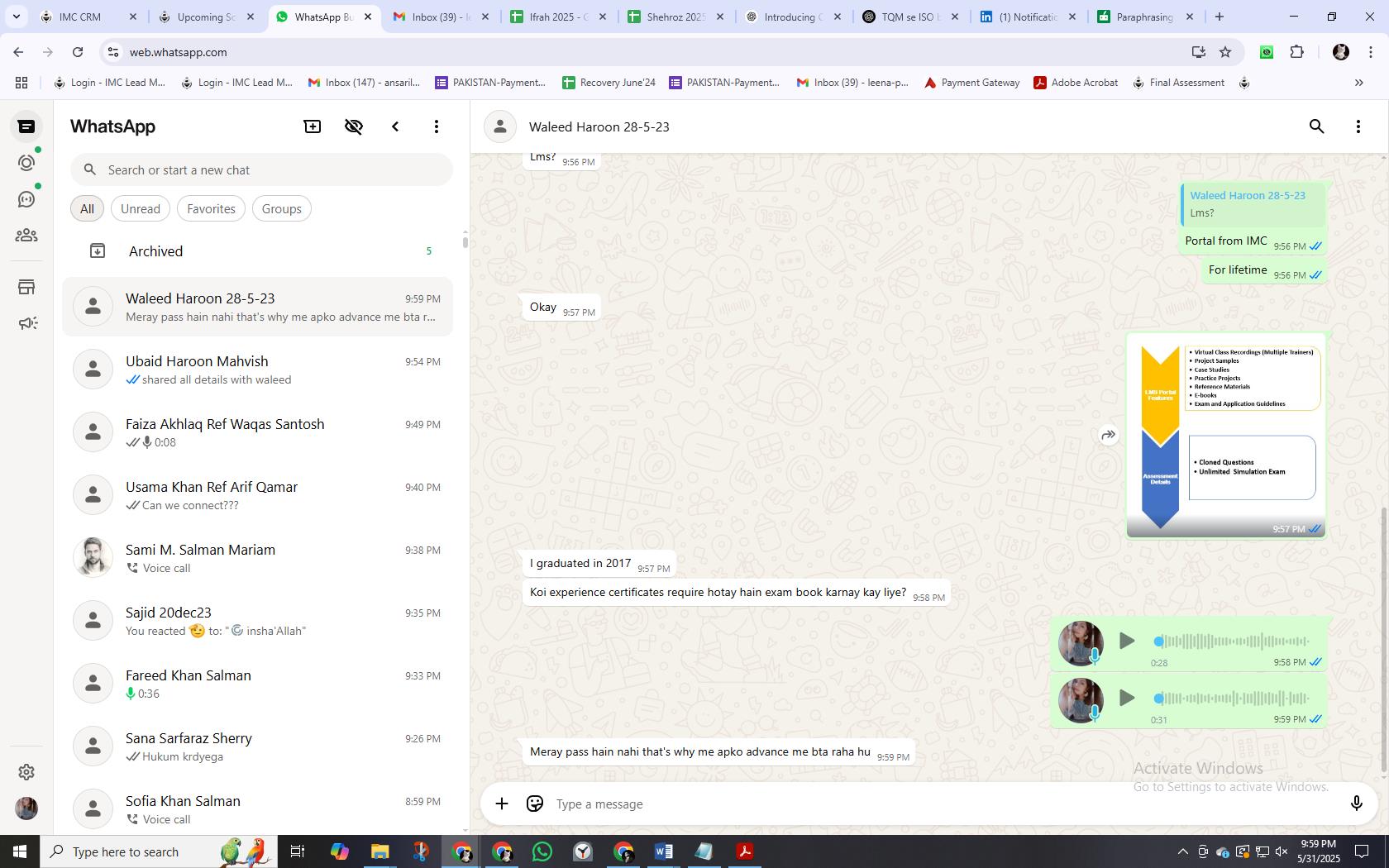Click the attach plus icon in the composer

coord(502,804)
